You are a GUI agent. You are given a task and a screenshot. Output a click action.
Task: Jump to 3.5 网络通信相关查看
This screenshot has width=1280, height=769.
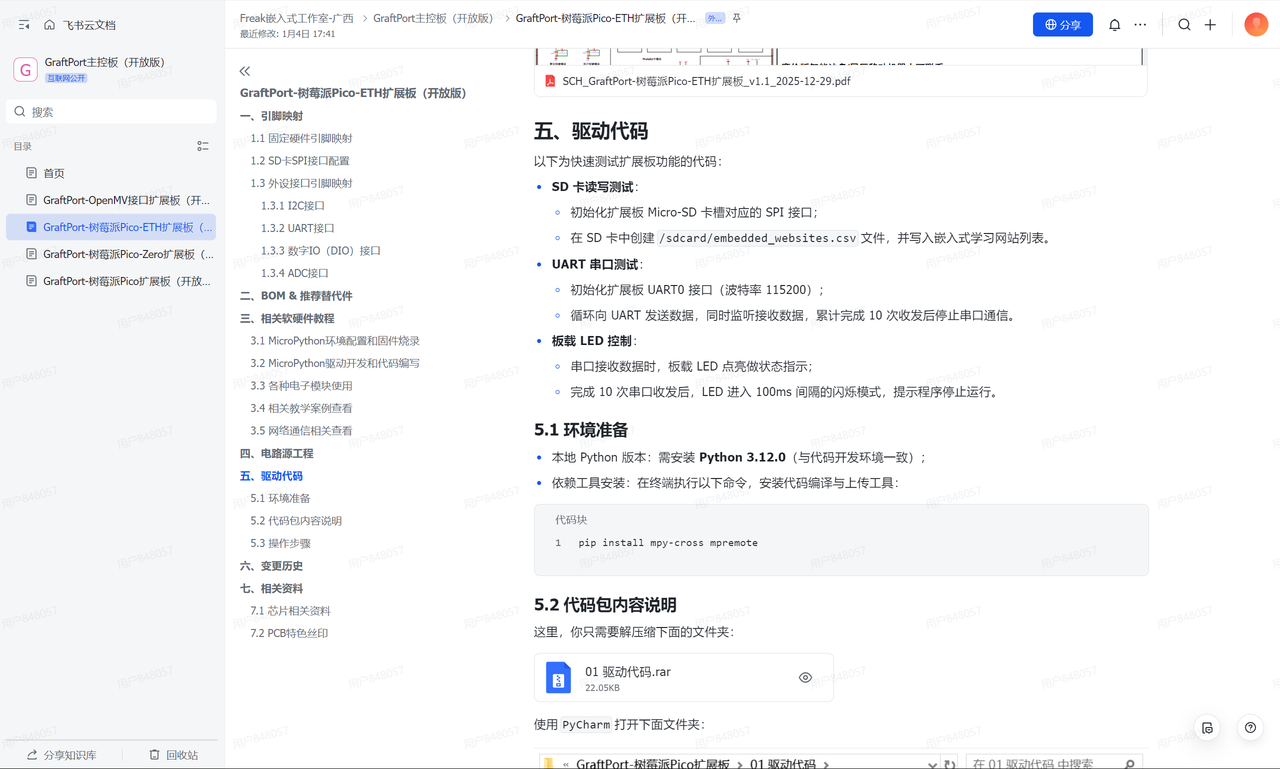pos(301,431)
